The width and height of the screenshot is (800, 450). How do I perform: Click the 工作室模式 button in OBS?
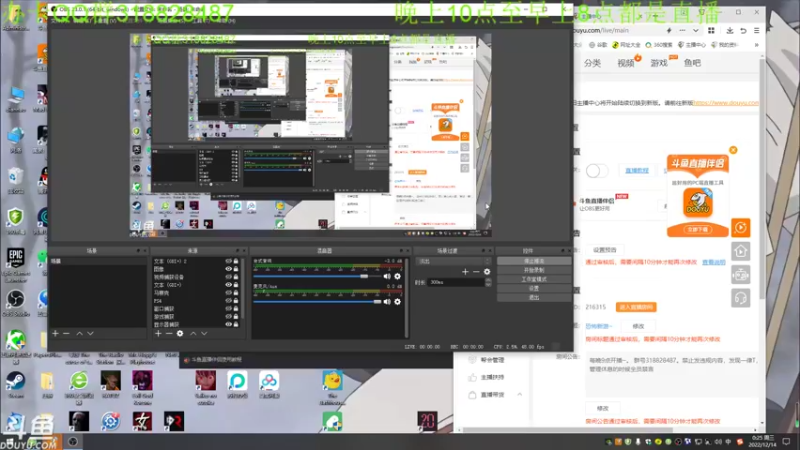(534, 279)
